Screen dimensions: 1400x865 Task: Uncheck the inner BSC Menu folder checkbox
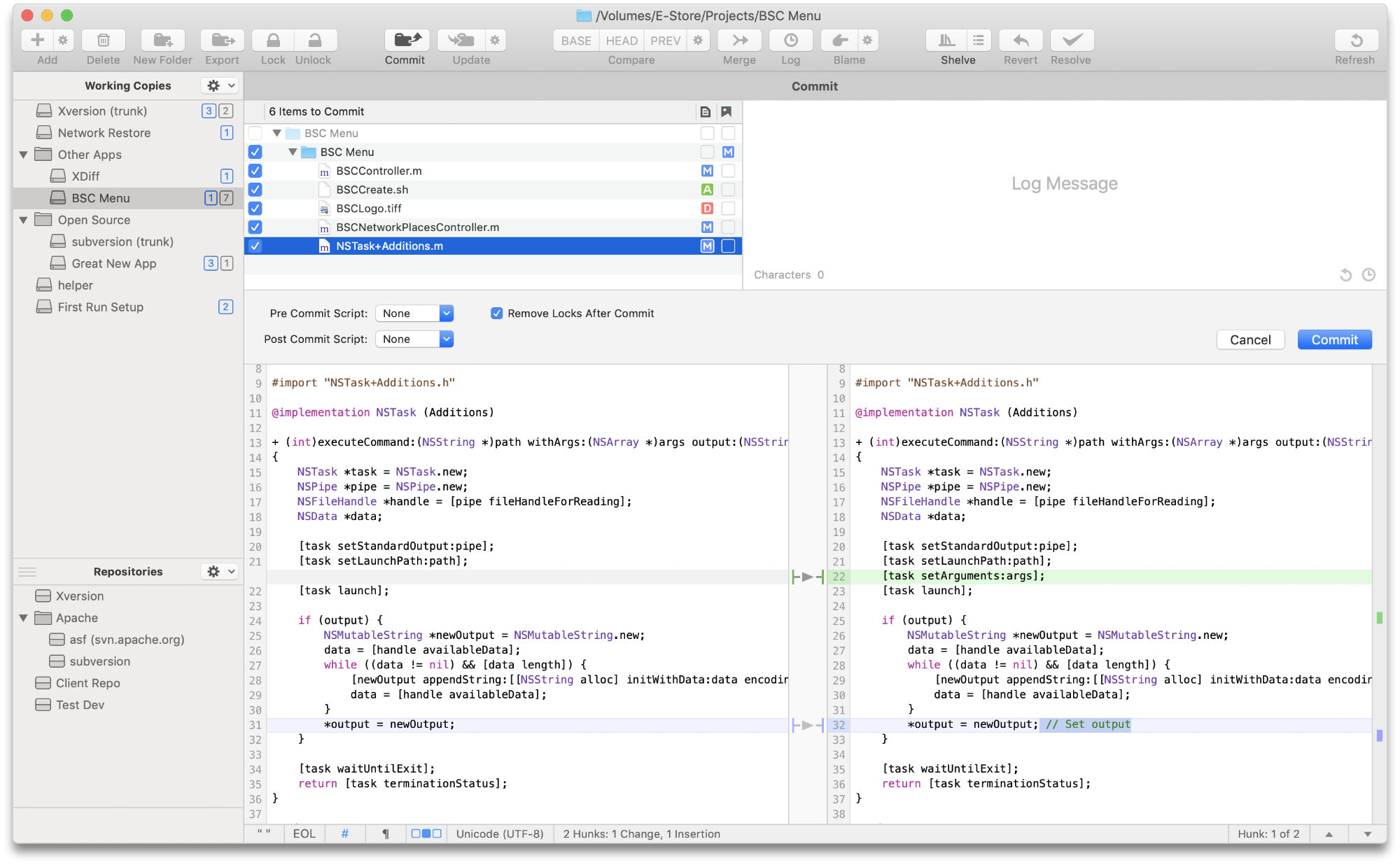255,152
